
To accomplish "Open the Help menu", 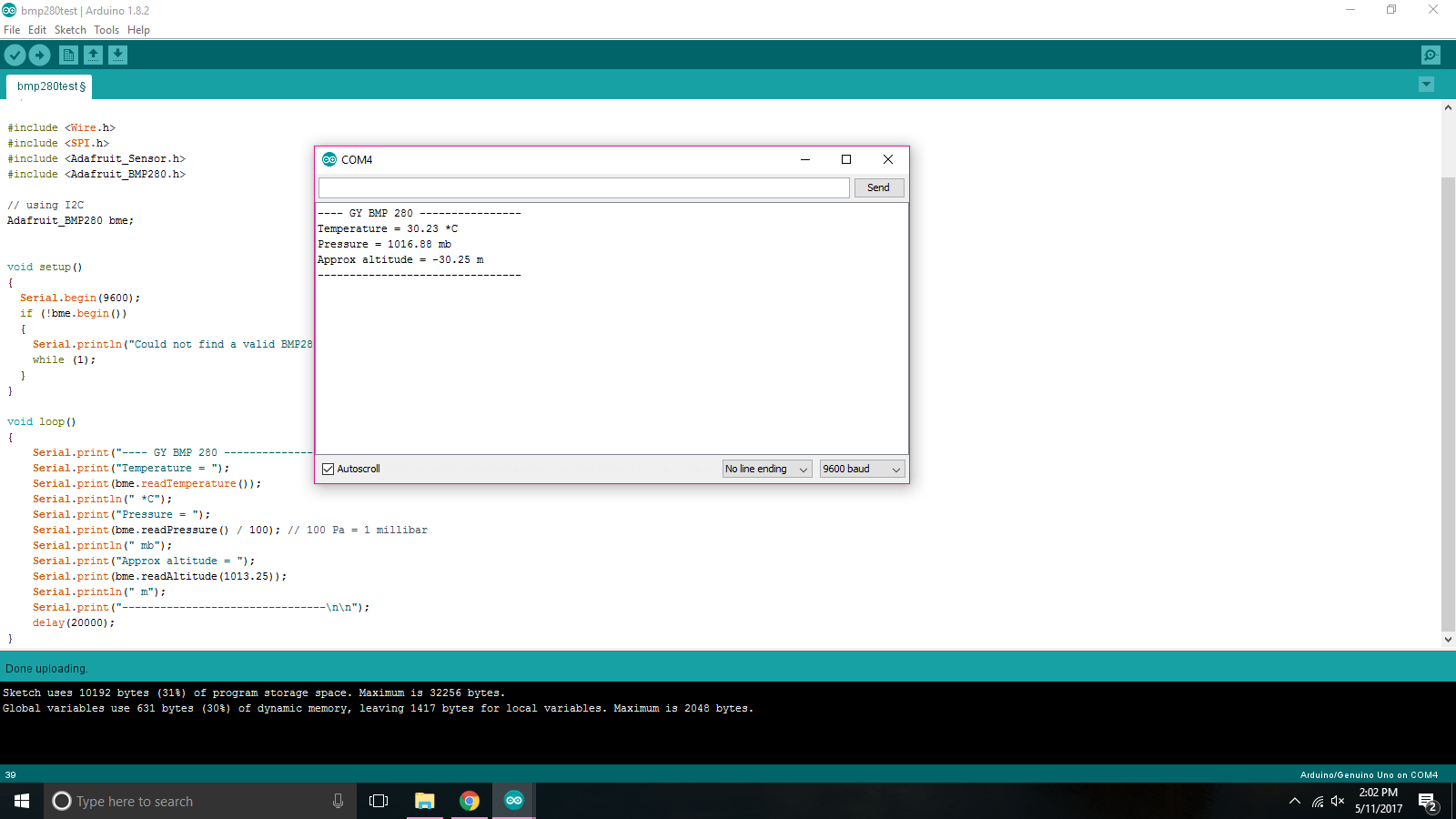I will click(x=138, y=30).
